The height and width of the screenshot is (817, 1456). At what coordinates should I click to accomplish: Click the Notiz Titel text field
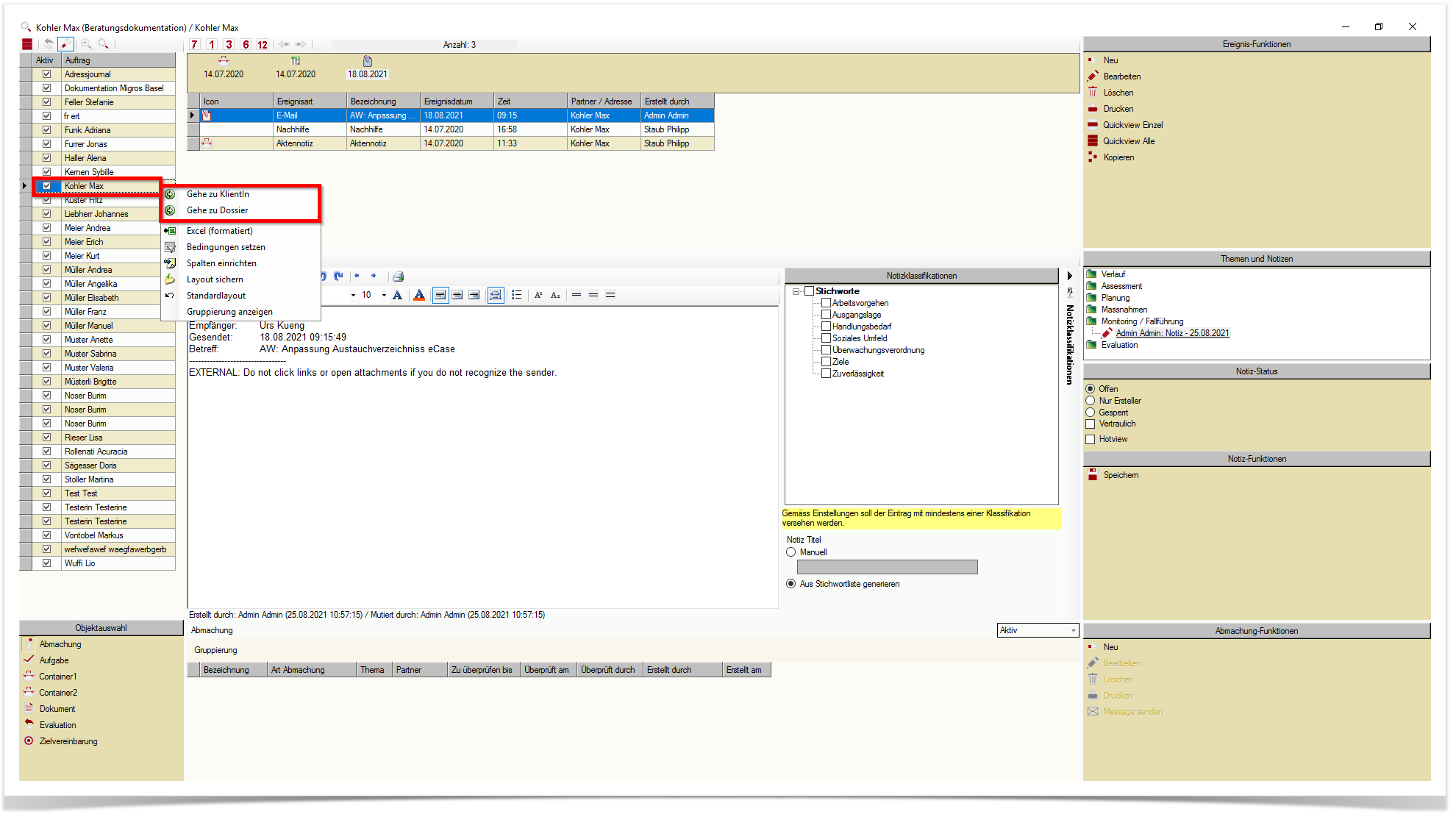(887, 567)
